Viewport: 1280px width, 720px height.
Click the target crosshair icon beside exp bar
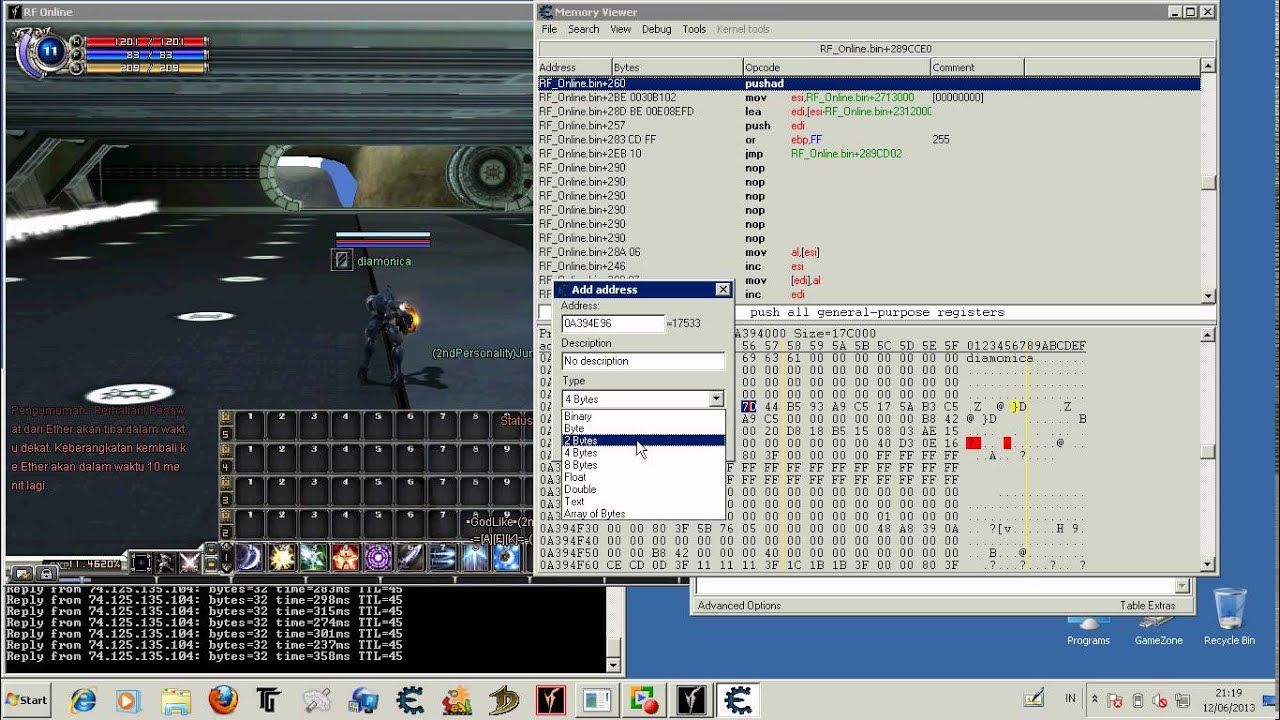point(142,563)
